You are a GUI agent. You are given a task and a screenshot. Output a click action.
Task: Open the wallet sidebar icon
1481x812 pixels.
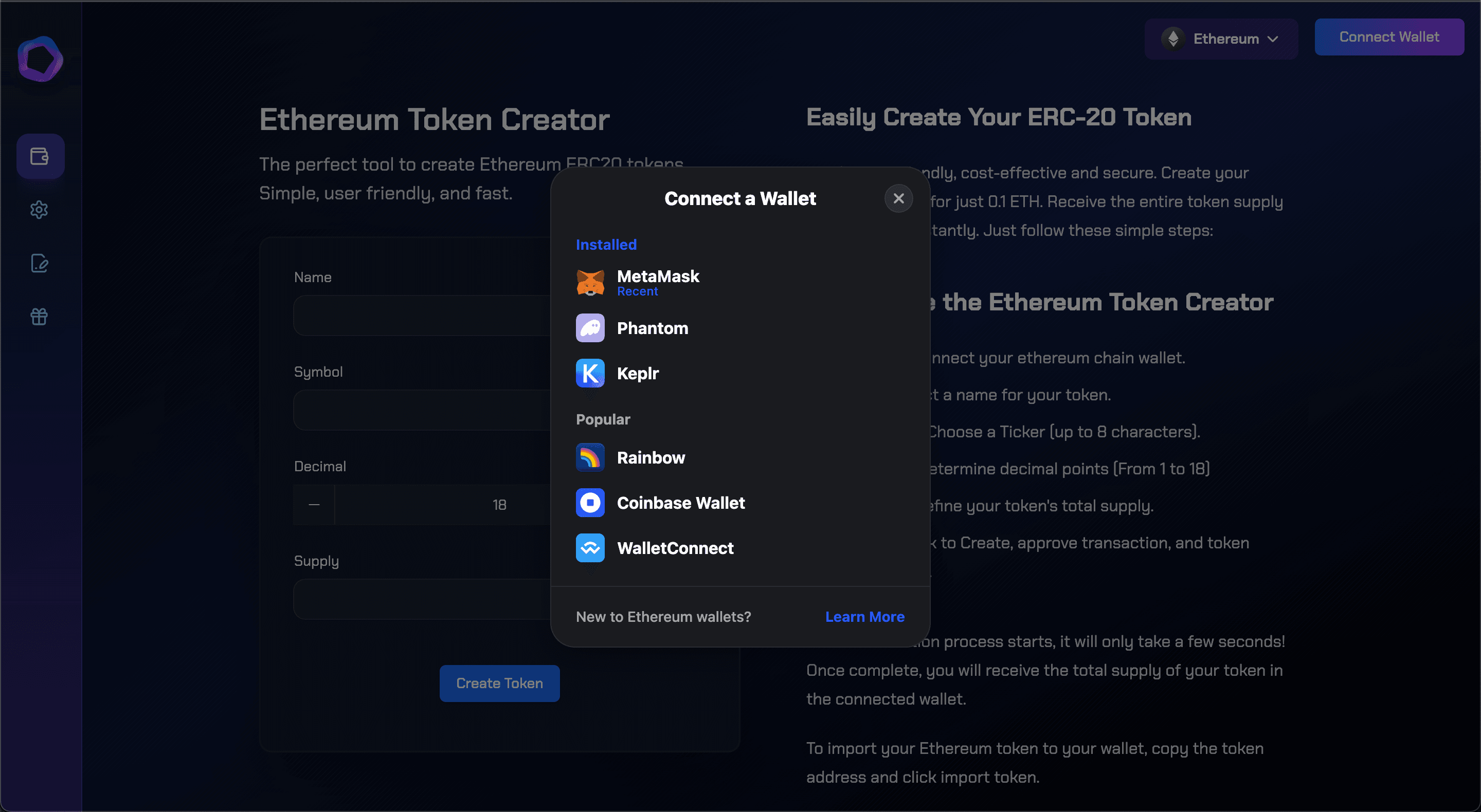pos(40,156)
